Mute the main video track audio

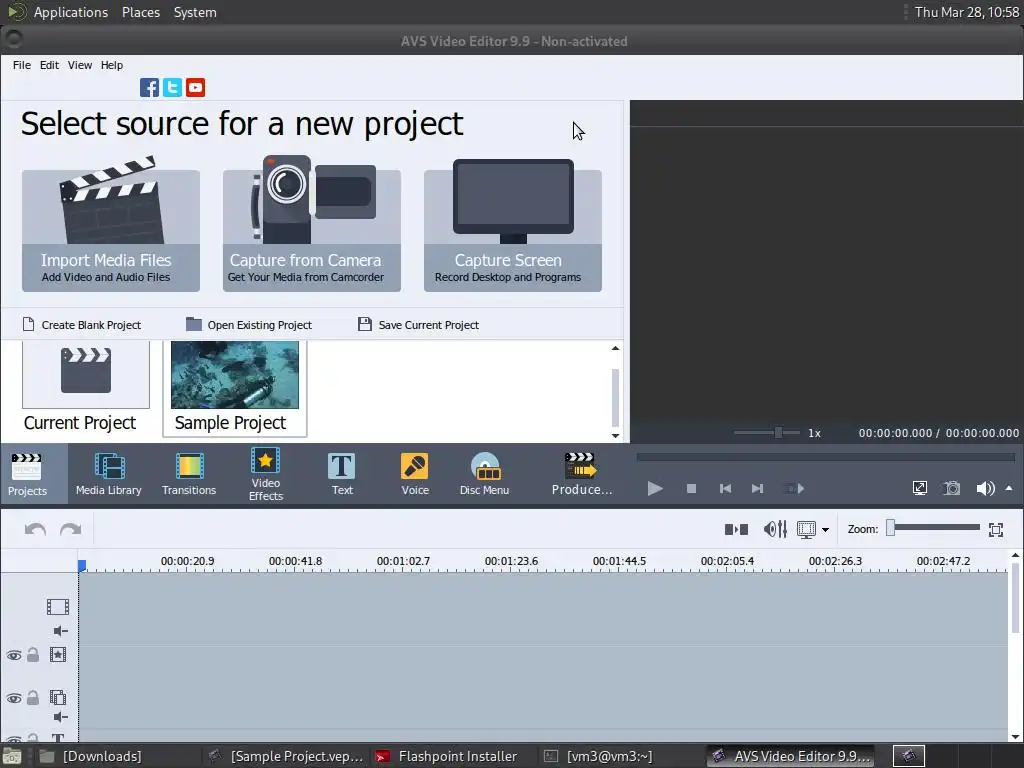click(x=61, y=631)
